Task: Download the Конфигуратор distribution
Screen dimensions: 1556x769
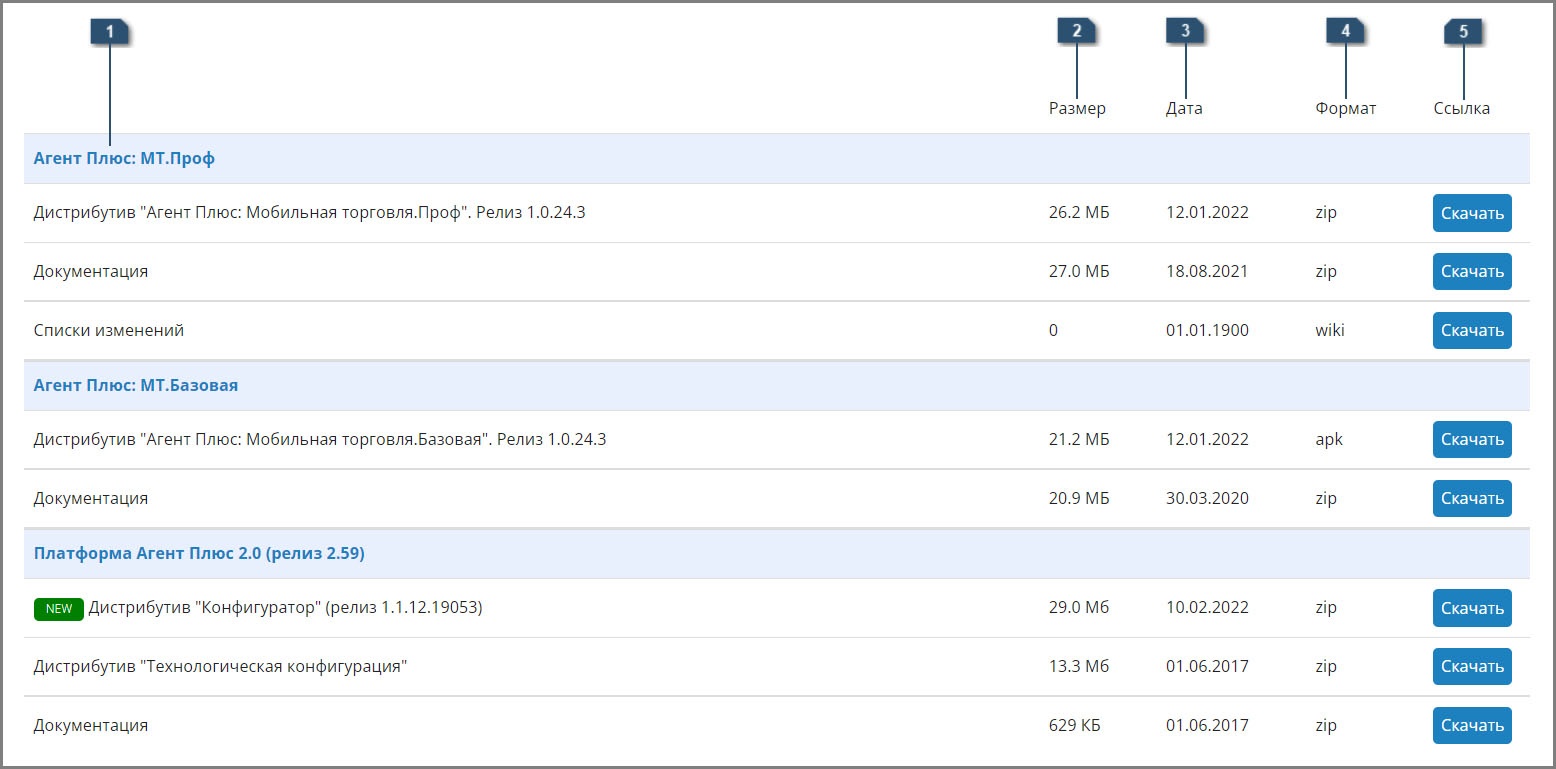Action: [1472, 608]
